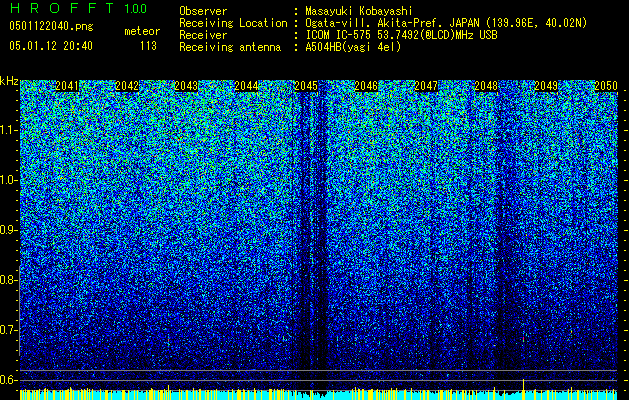Click the Ogata-vill. Akita-Pref. JAPAN location text
Image resolution: width=629 pixels, height=400 pixels.
tap(446, 23)
